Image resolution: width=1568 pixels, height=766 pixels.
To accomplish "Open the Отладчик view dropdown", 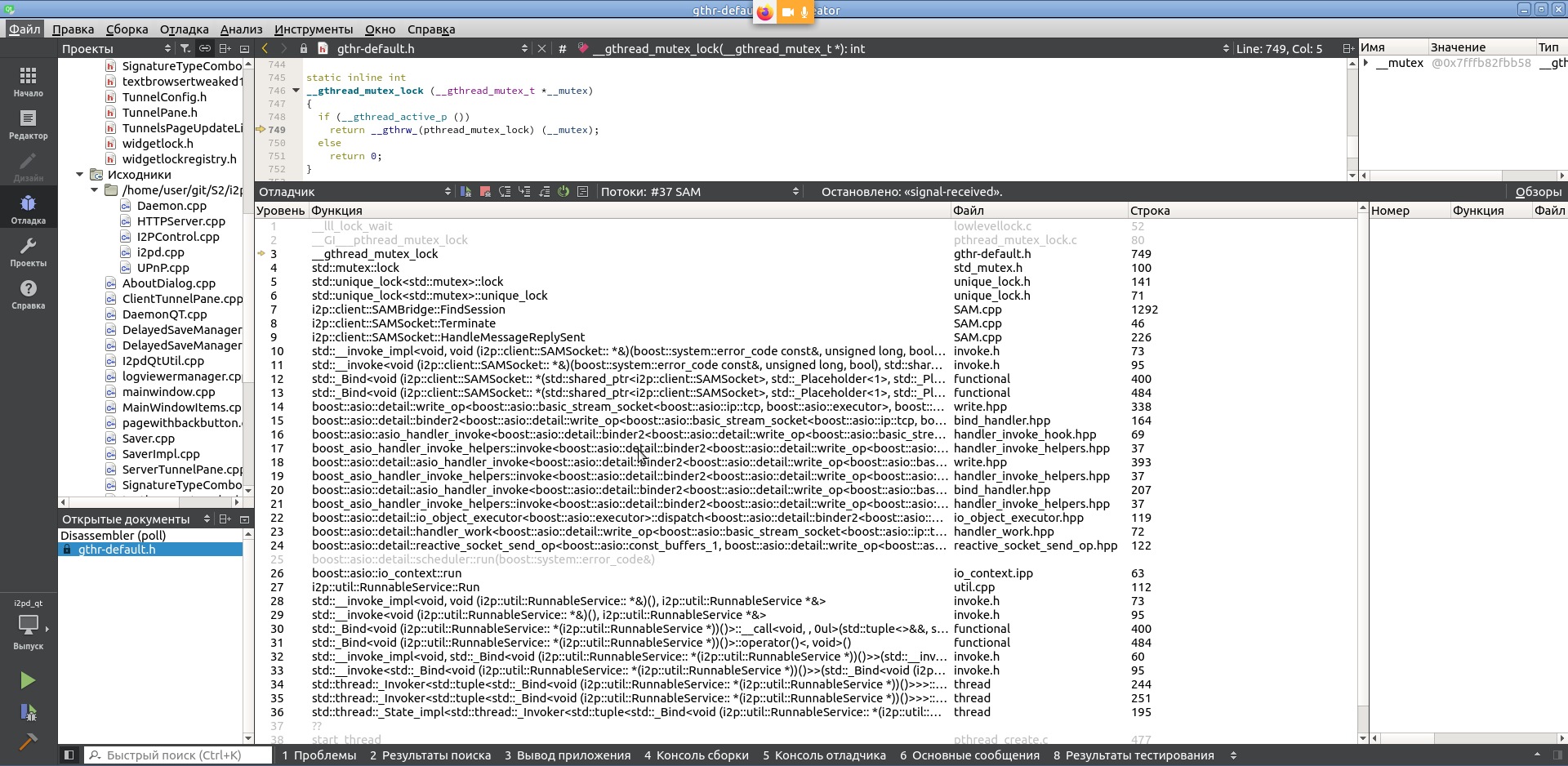I will pyautogui.click(x=354, y=192).
